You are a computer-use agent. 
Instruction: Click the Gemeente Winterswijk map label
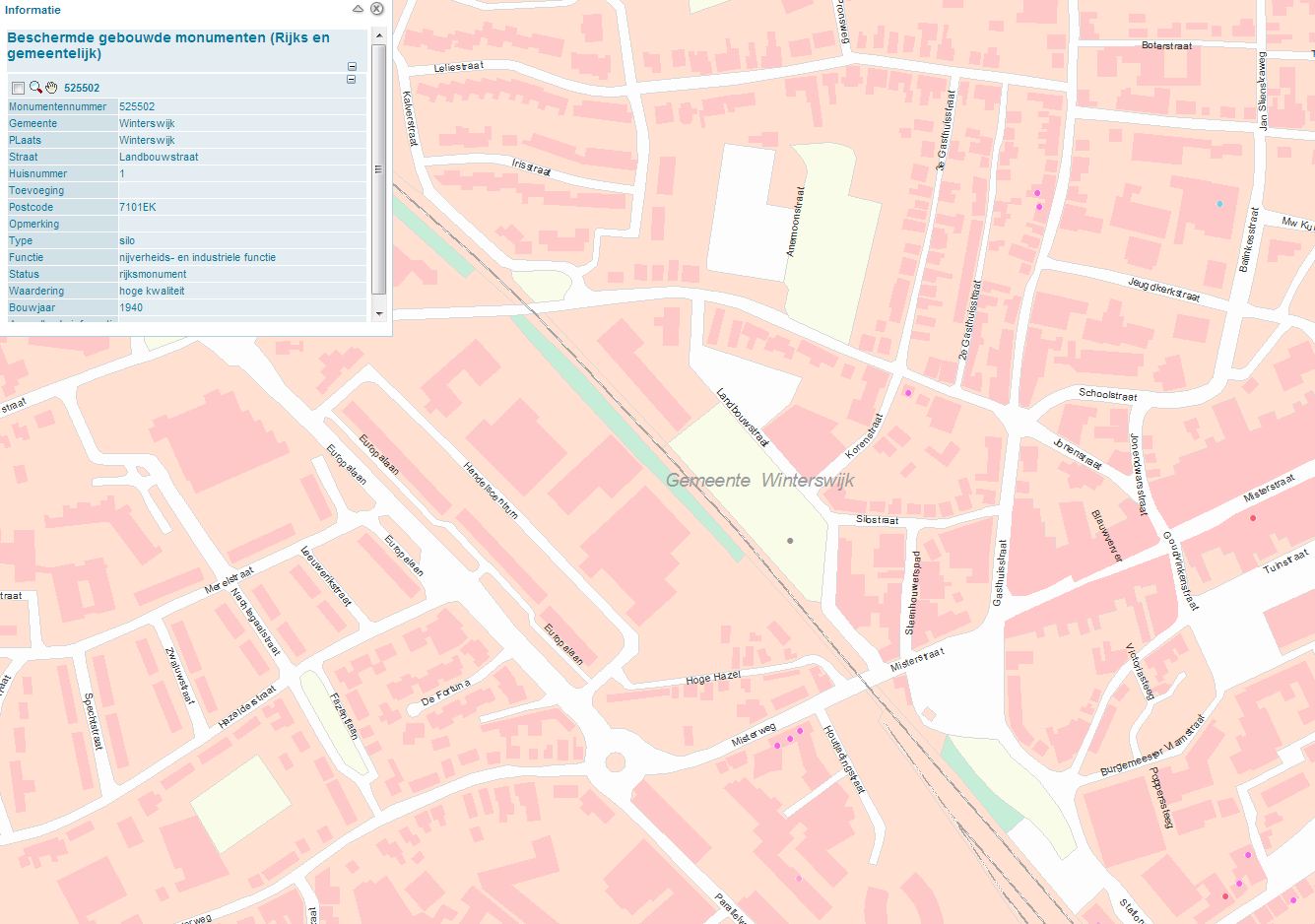click(759, 481)
